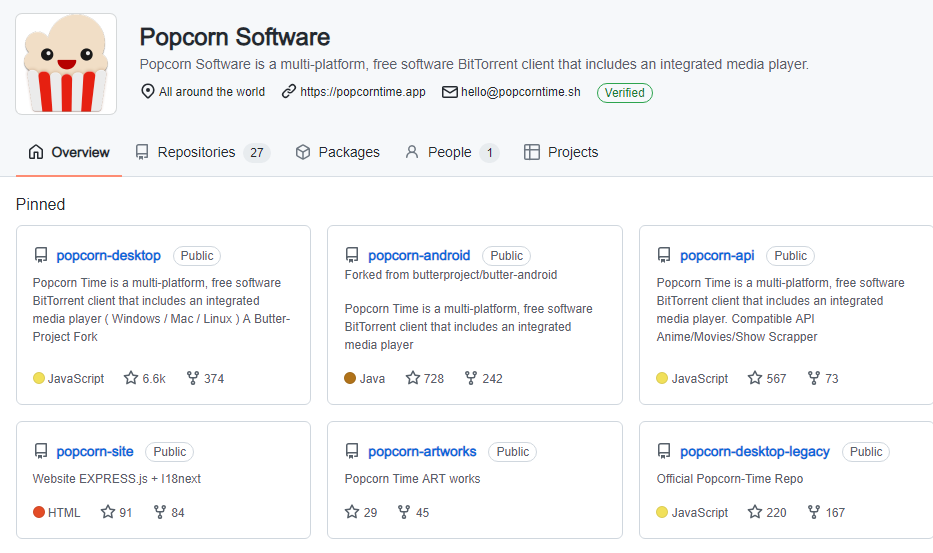
Task: Click the fork icon on popcorn-api
Action: [814, 379]
